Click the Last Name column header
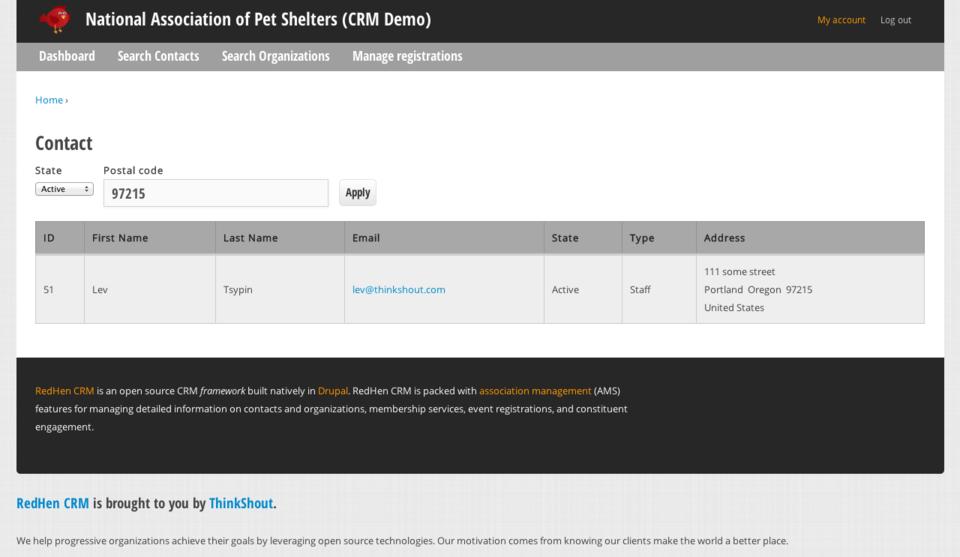The height and width of the screenshot is (557, 960). click(x=250, y=238)
